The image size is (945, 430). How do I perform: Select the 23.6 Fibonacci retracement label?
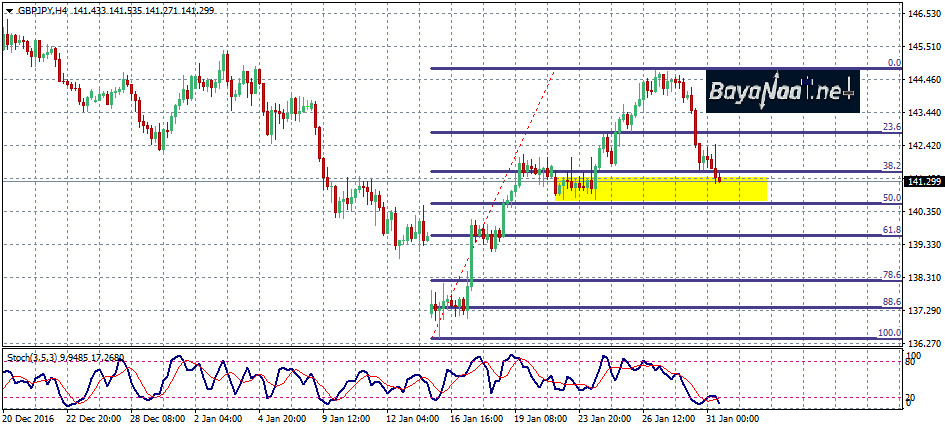point(892,127)
